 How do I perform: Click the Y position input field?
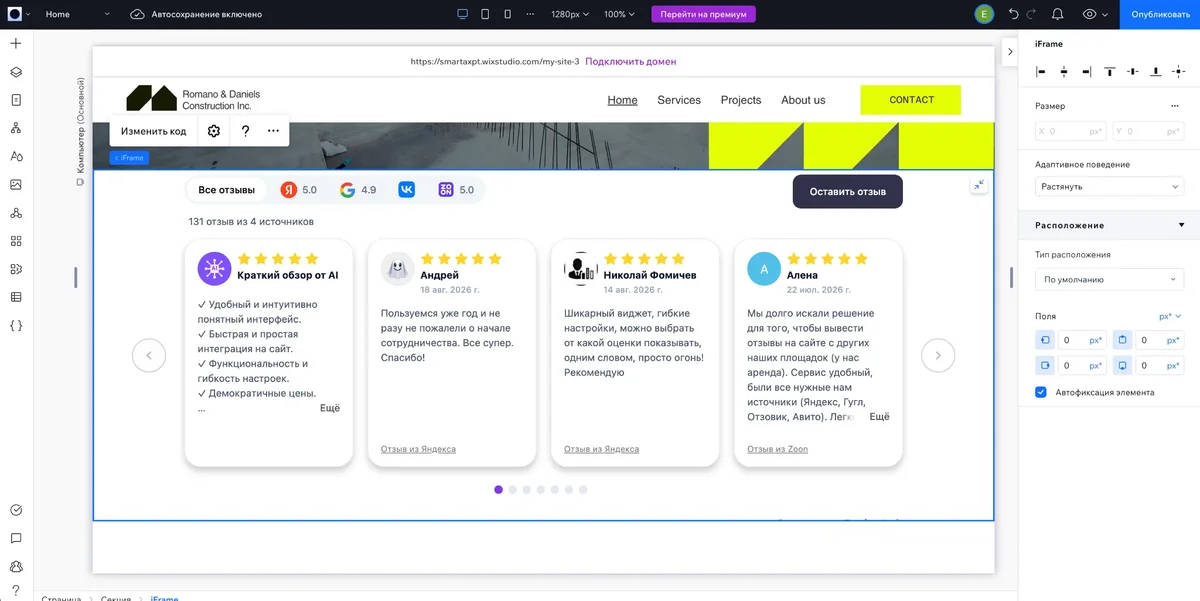pyautogui.click(x=1148, y=131)
